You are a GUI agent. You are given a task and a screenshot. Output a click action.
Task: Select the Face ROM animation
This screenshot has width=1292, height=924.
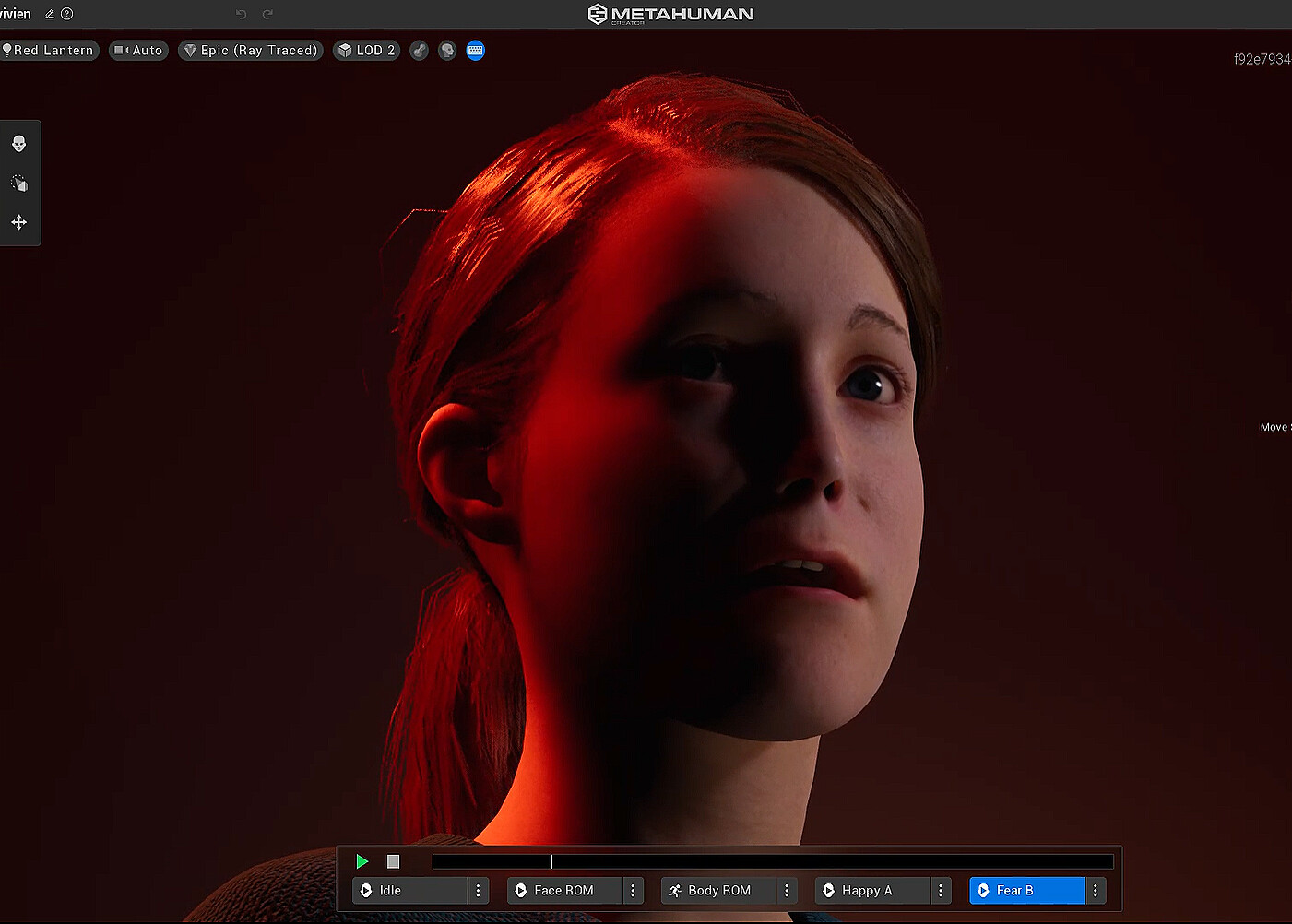tap(564, 891)
